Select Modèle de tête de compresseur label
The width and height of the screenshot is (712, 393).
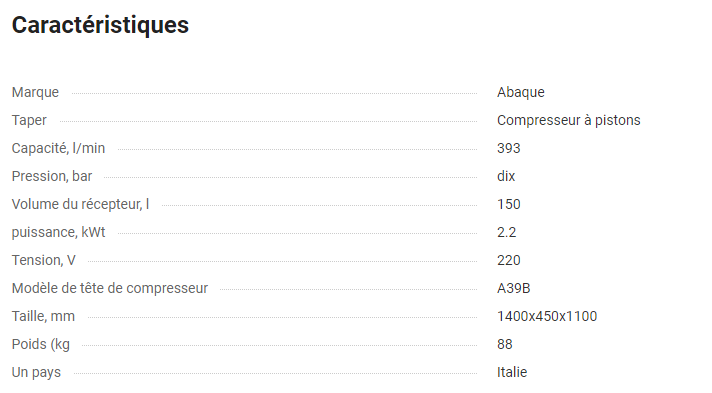pyautogui.click(x=110, y=289)
